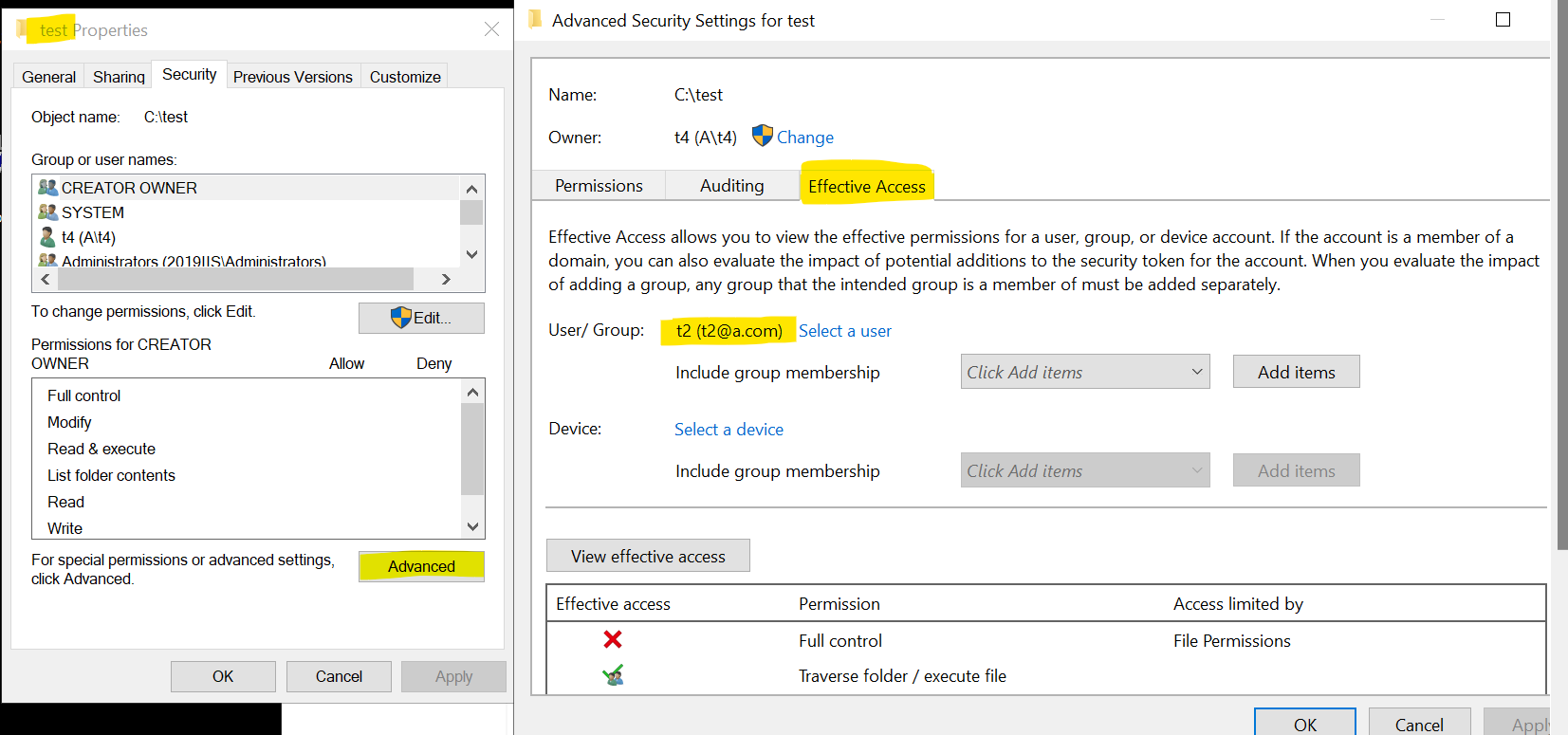Select Administrators entry in group list

[247, 259]
